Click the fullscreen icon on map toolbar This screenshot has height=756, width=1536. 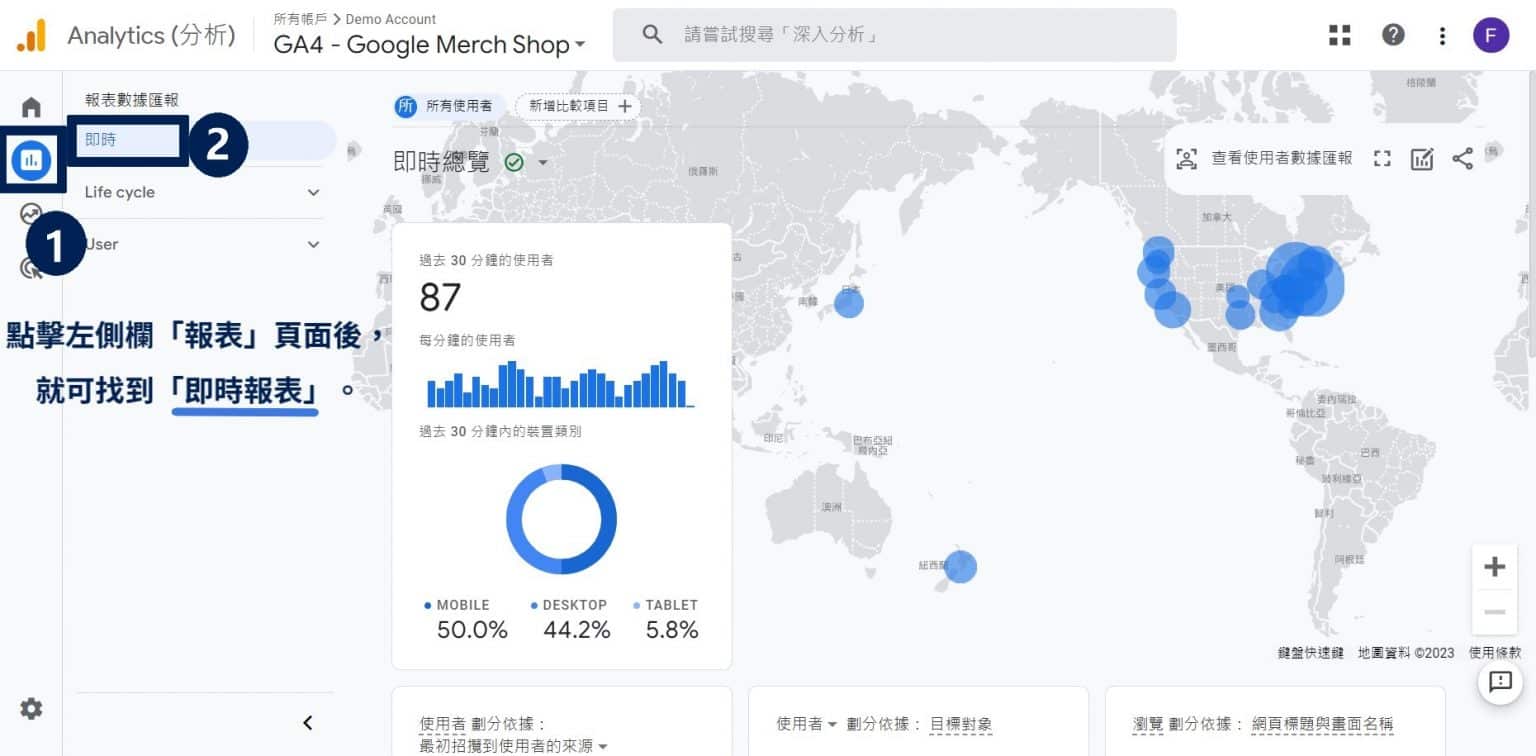(1382, 158)
